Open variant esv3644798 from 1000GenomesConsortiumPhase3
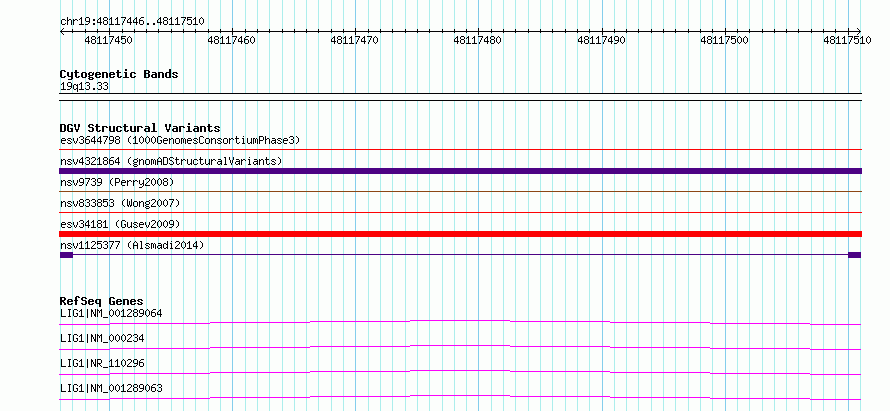The height and width of the screenshot is (411, 890). click(180, 140)
